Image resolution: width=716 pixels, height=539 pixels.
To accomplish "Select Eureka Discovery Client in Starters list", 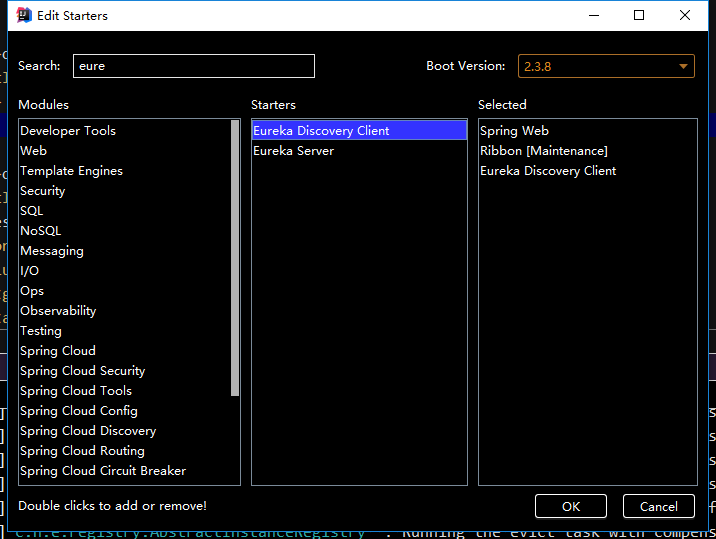I will pyautogui.click(x=359, y=131).
